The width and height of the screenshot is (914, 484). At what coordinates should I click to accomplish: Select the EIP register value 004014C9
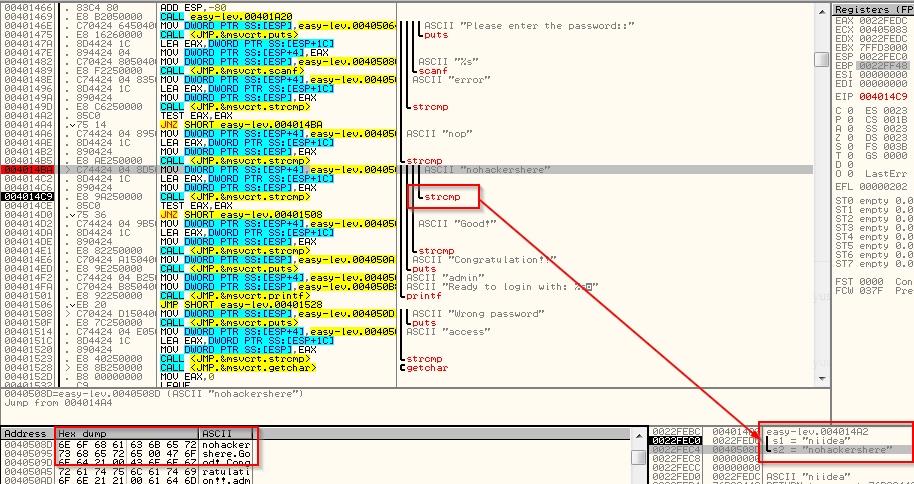tap(883, 96)
